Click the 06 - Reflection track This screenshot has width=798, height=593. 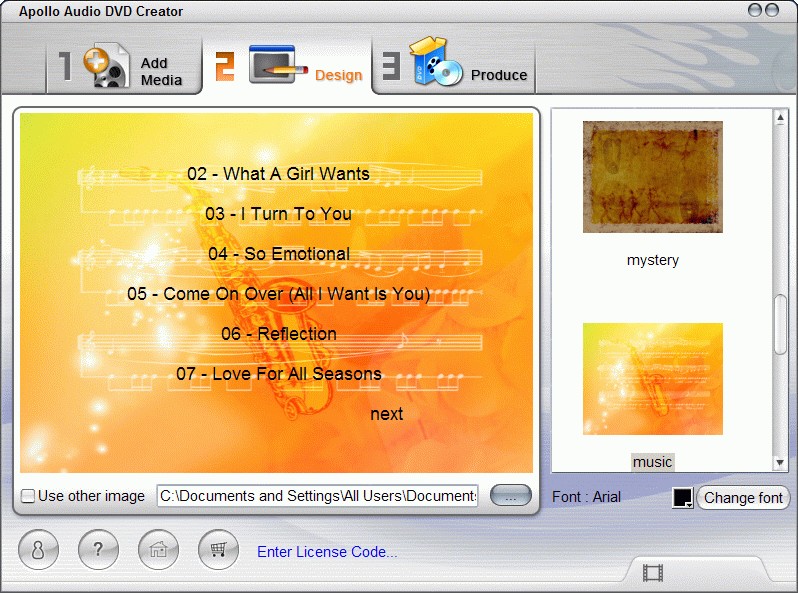pyautogui.click(x=279, y=334)
